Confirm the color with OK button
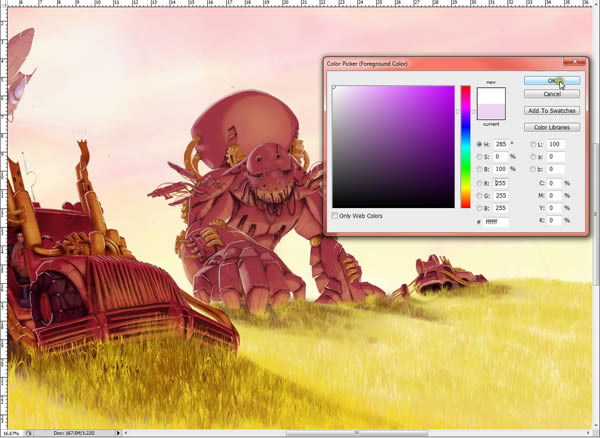This screenshot has height=438, width=600. coord(552,80)
